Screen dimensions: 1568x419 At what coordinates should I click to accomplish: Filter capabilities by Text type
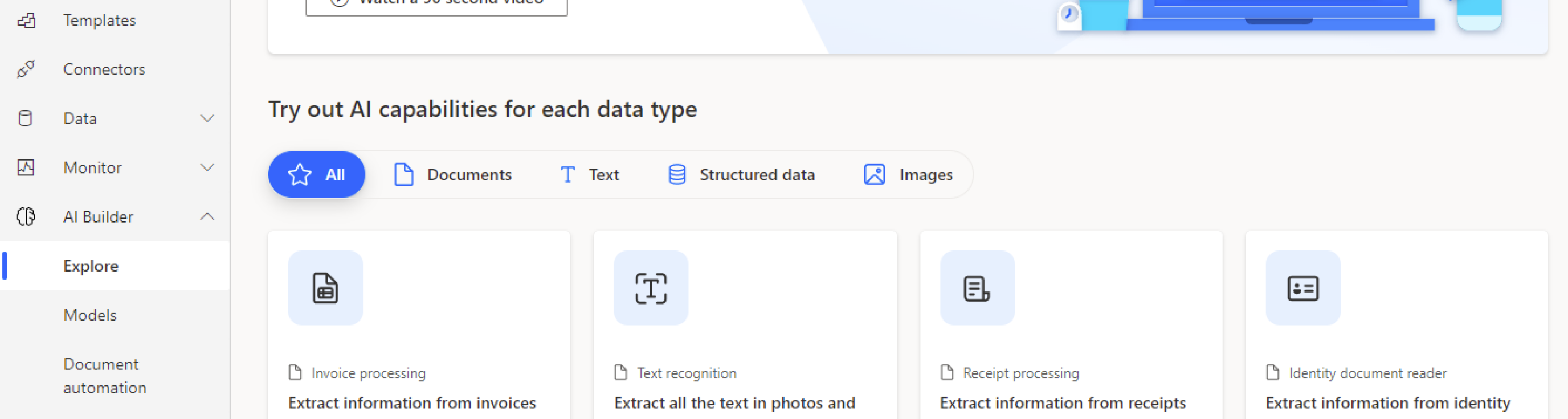tap(589, 175)
